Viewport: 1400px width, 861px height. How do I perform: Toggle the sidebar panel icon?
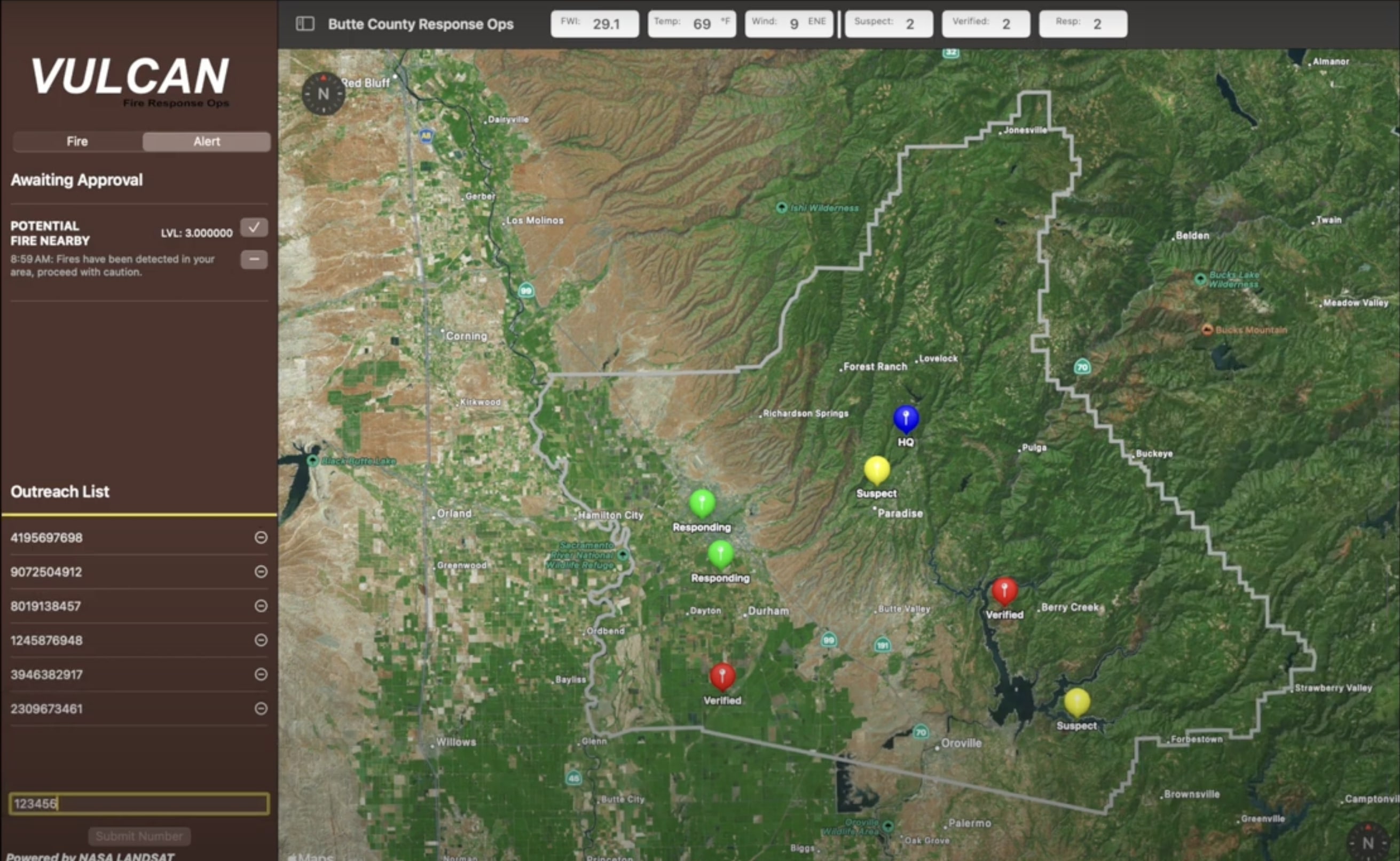[305, 24]
